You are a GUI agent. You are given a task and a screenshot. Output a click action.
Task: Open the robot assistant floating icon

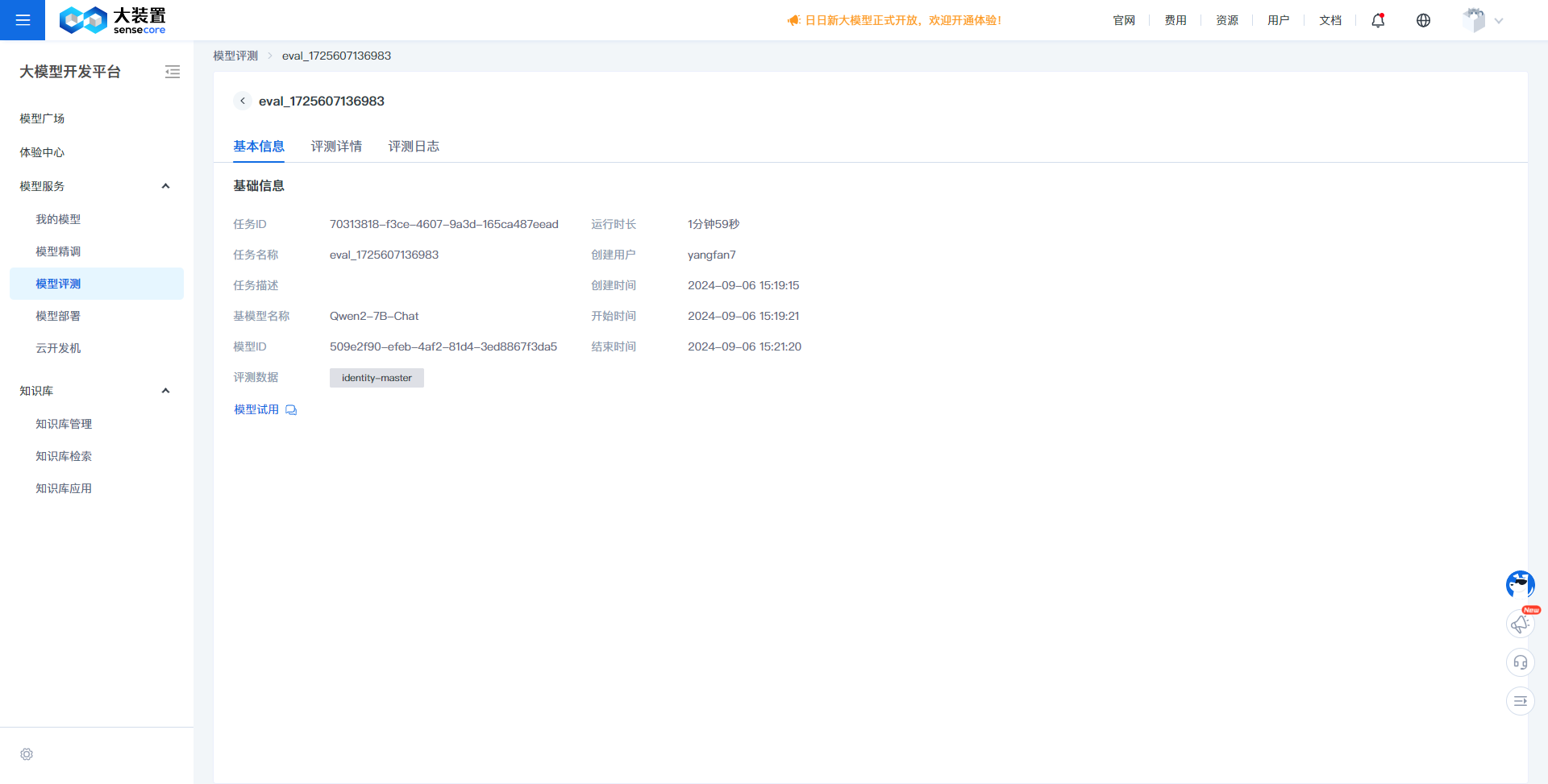(1520, 584)
